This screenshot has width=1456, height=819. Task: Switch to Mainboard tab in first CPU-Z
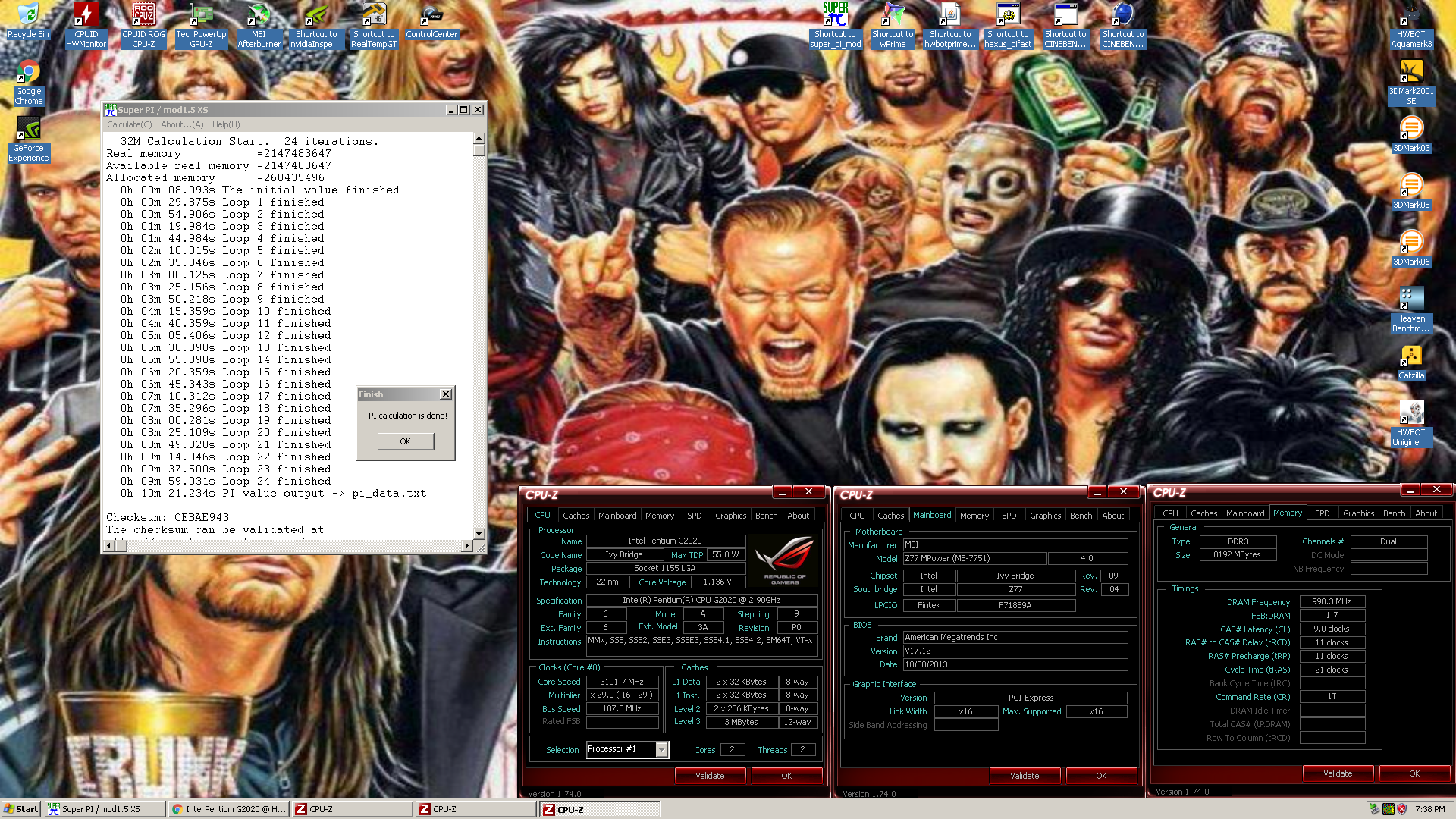point(617,516)
